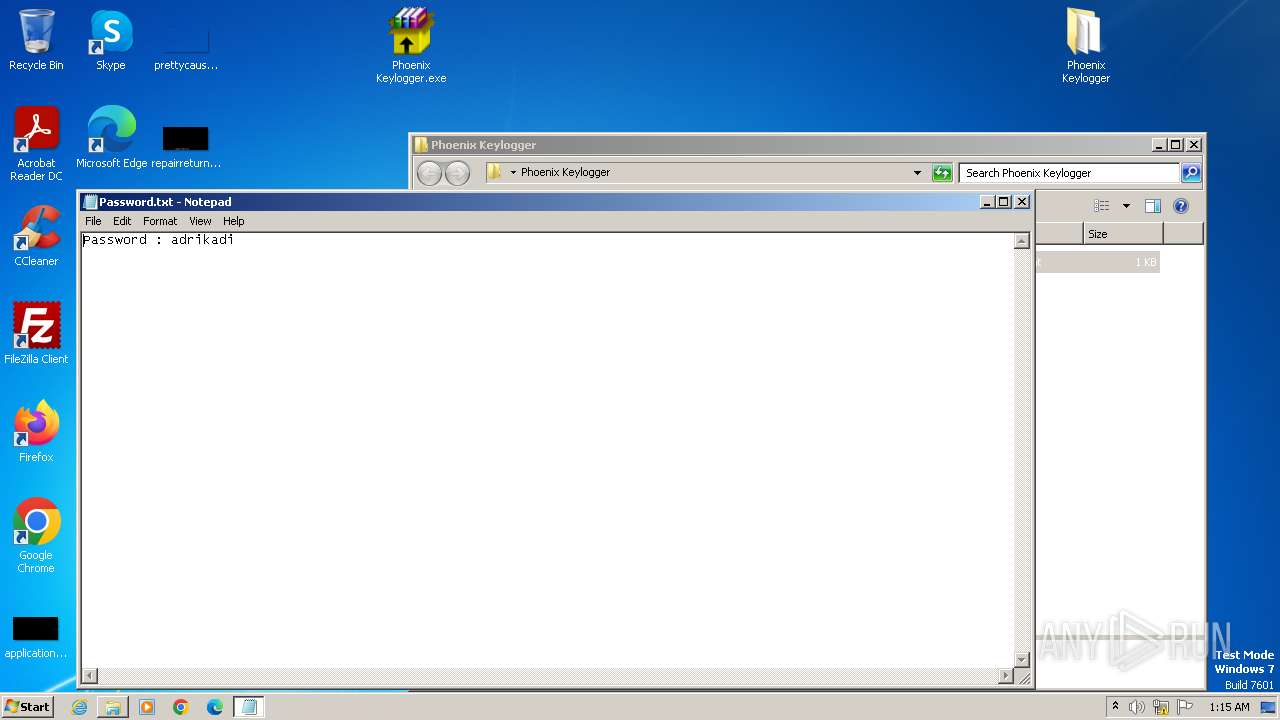
Task: Open the Phoenix Keylogger desktop folder
Action: [x=1085, y=46]
